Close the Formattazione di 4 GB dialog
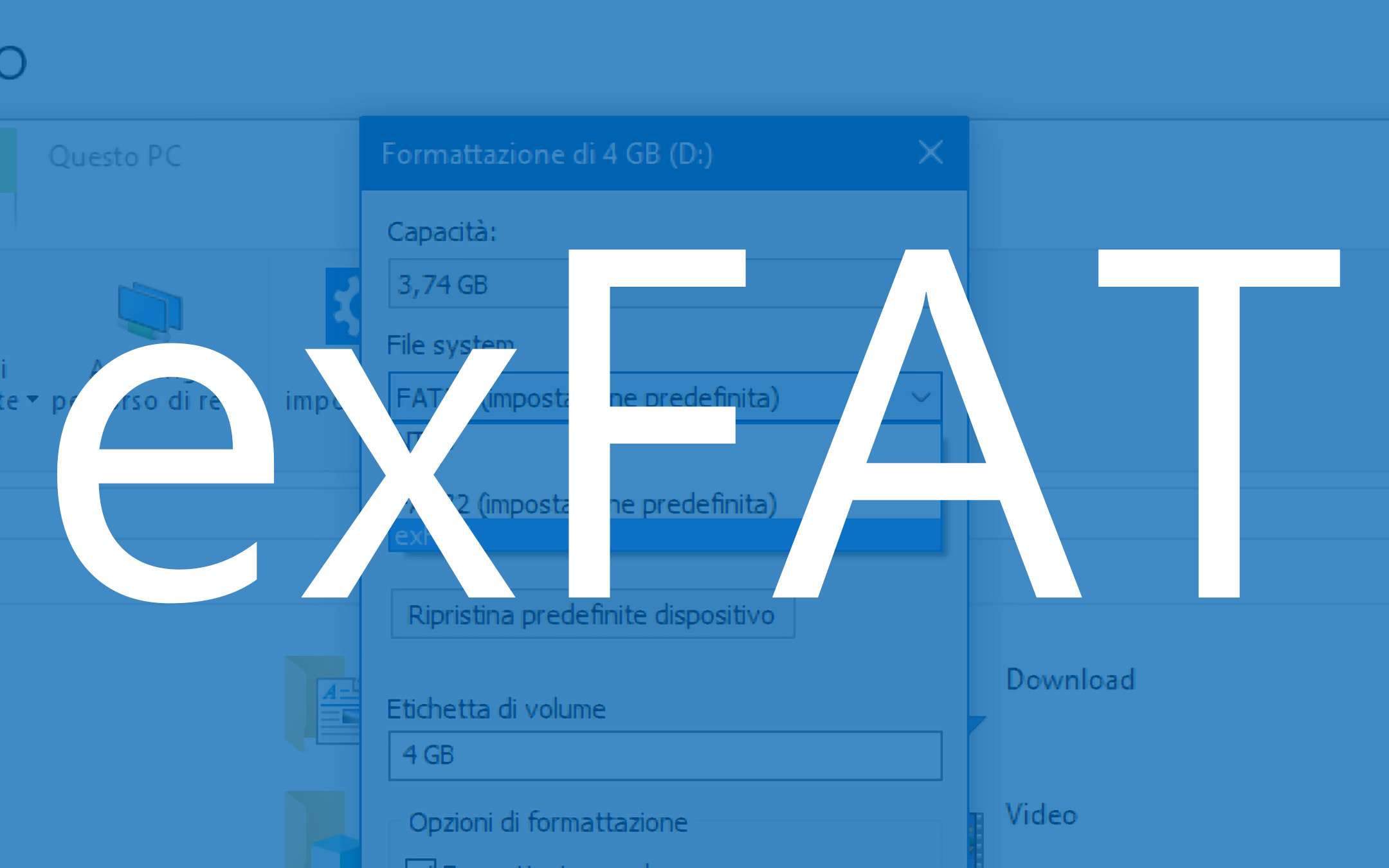 [931, 153]
